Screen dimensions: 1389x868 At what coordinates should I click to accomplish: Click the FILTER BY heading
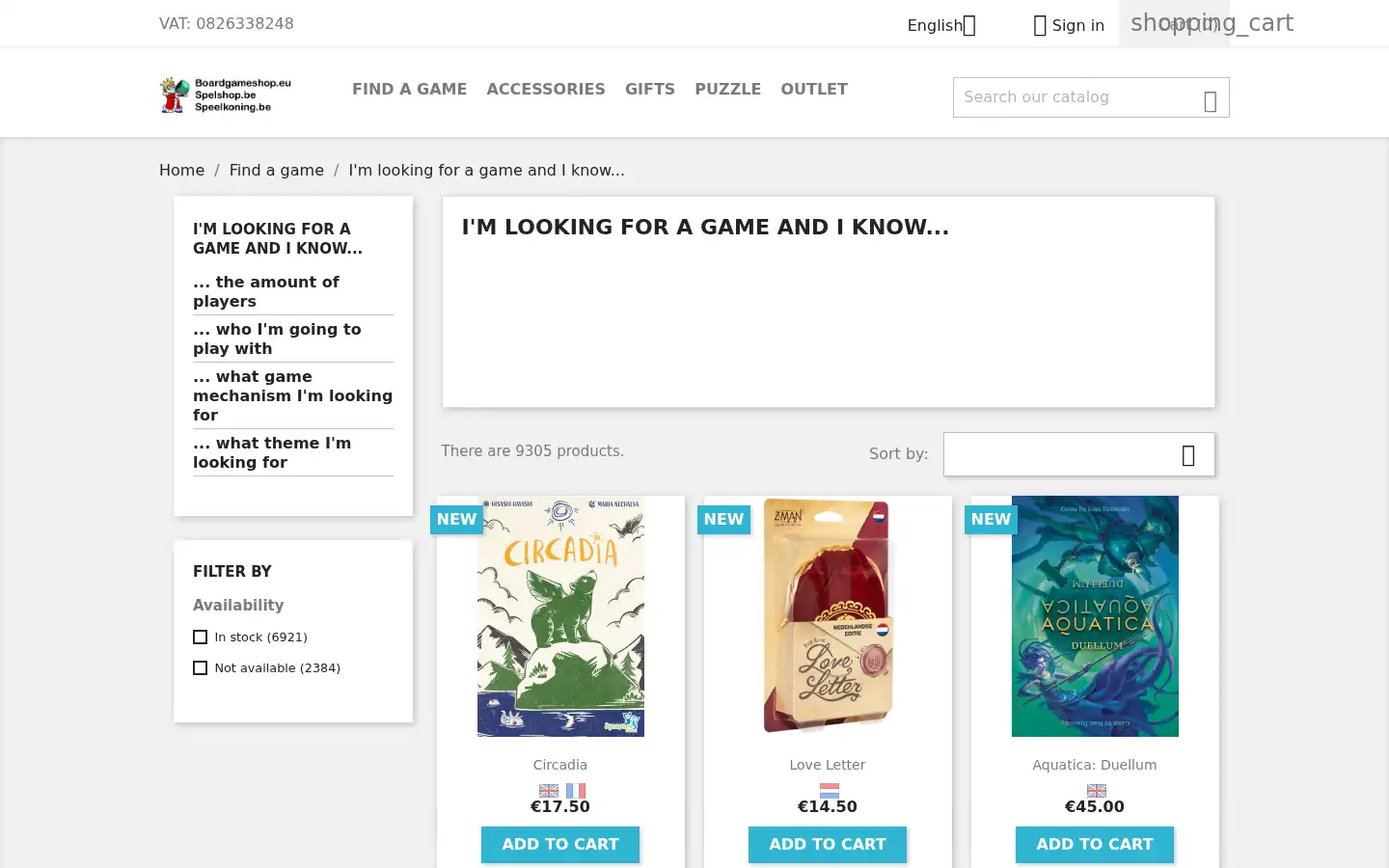tap(232, 571)
